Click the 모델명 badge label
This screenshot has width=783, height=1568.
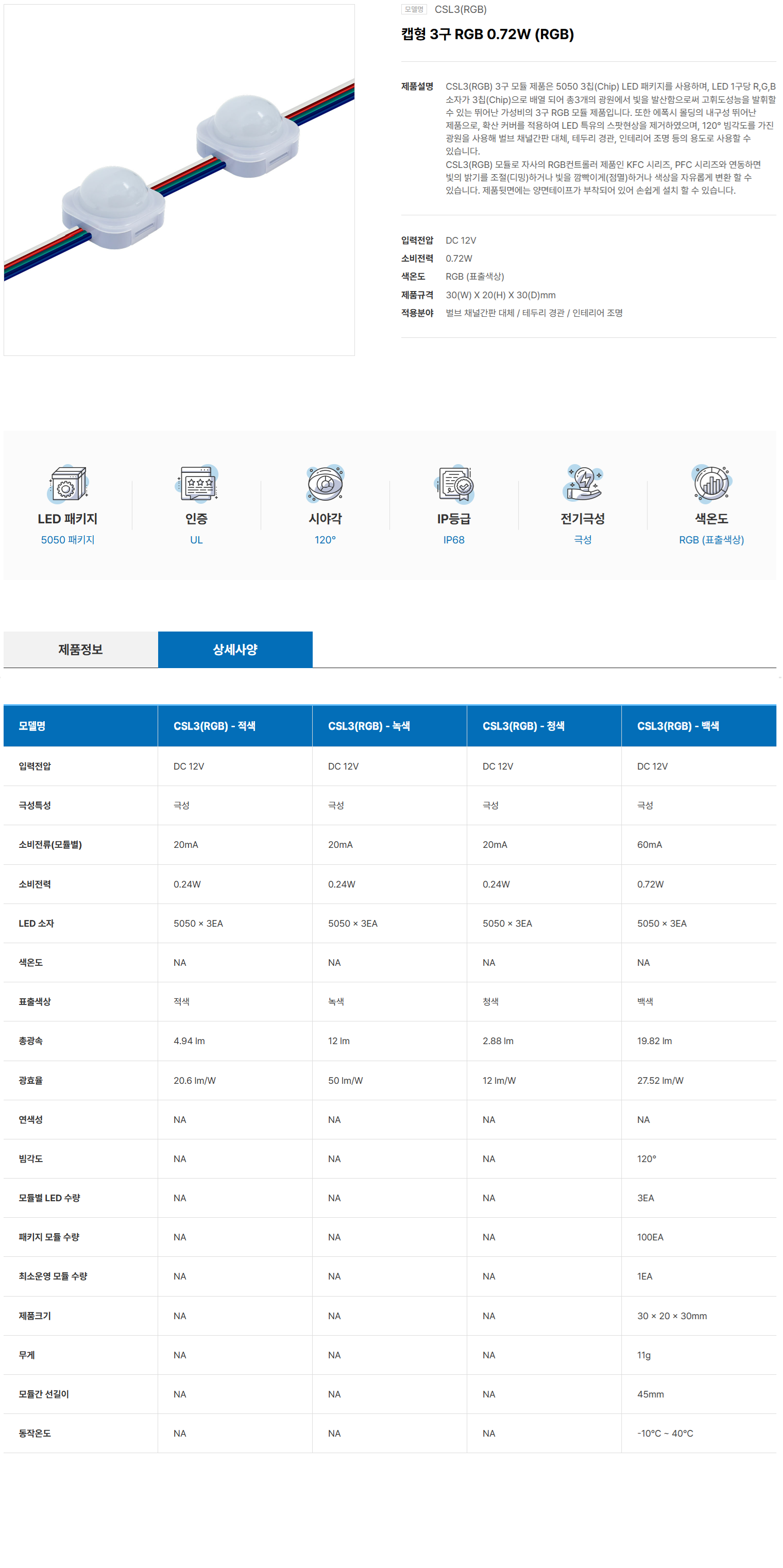coord(414,10)
